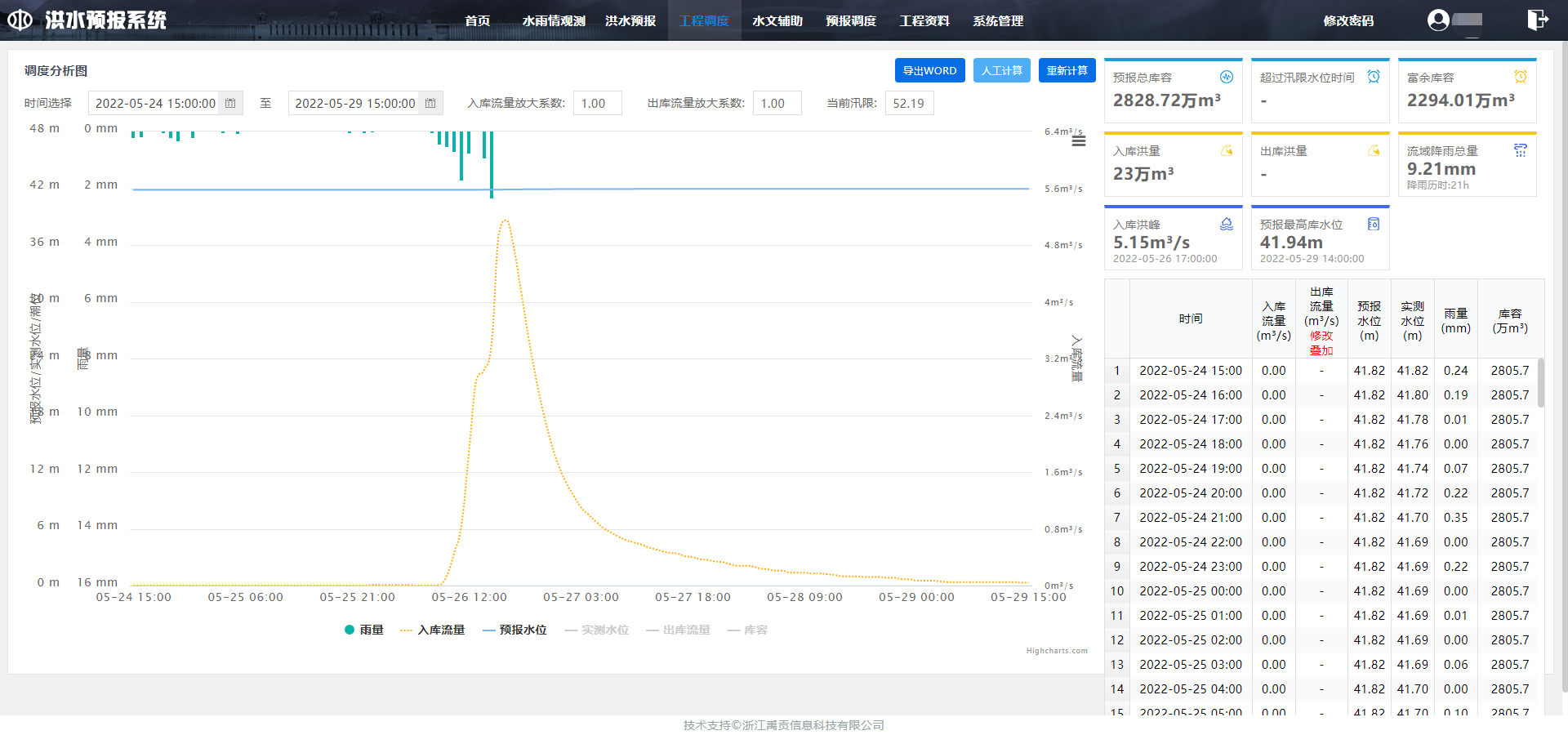
Task: Click the 预报最高库水位 card icon
Action: (x=1374, y=224)
